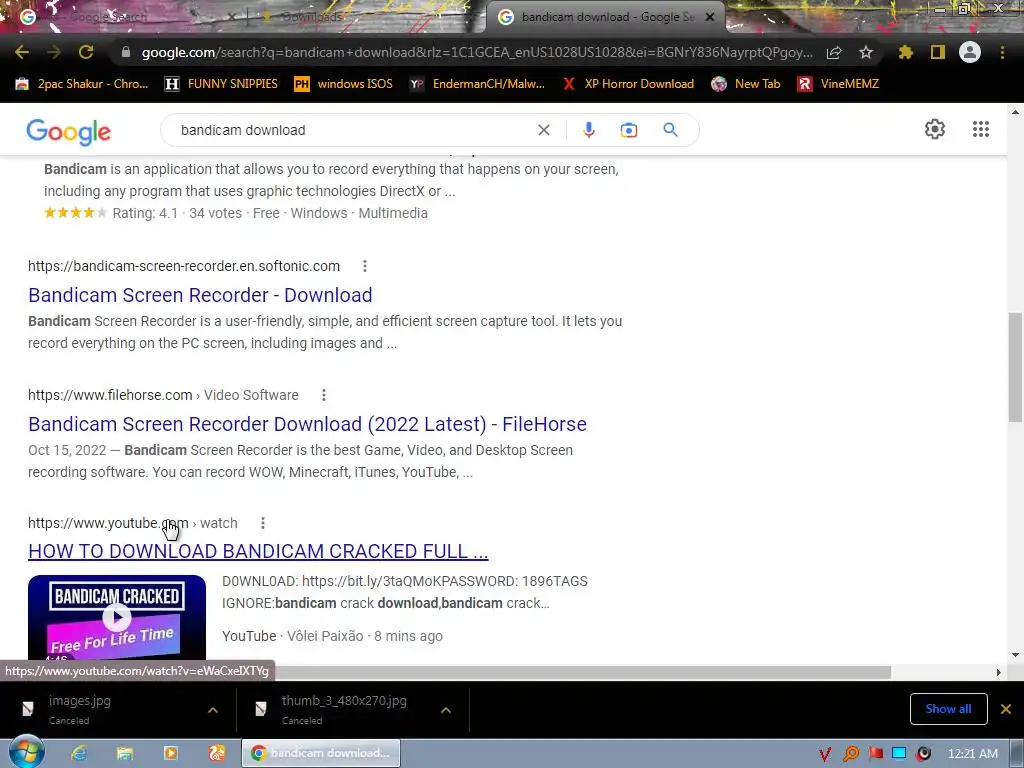Clear the search box with the X icon
Viewport: 1024px width, 768px height.
tap(543, 130)
